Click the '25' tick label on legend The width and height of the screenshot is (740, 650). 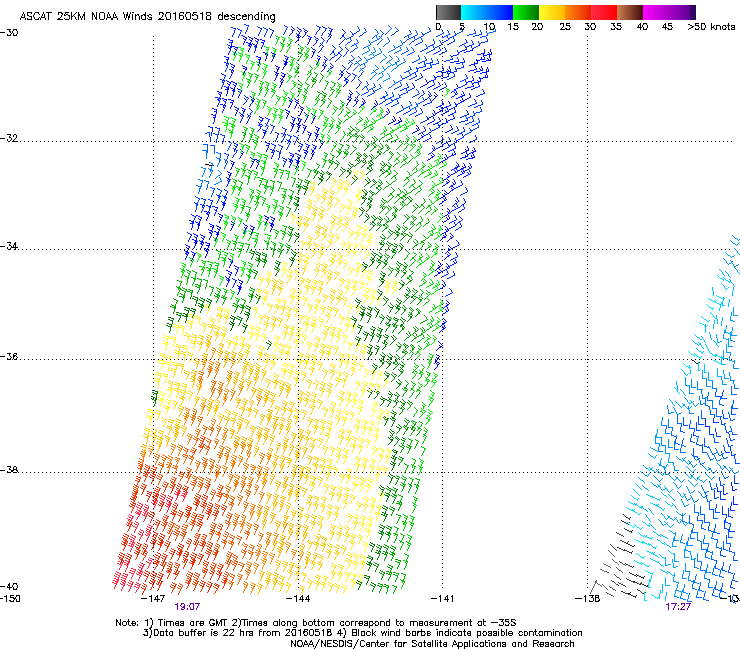[x=565, y=27]
